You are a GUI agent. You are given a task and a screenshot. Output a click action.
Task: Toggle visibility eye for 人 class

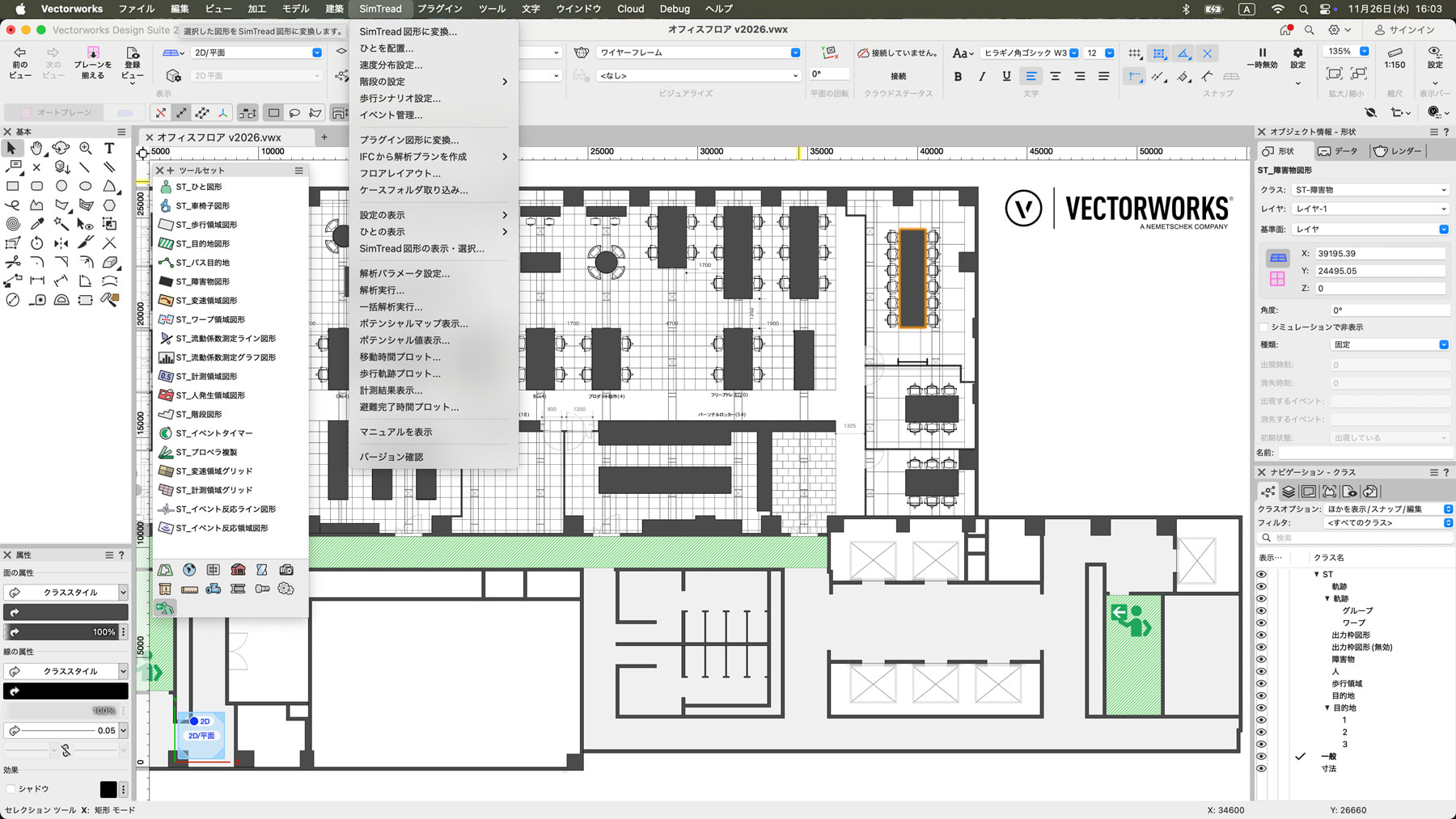point(1261,672)
